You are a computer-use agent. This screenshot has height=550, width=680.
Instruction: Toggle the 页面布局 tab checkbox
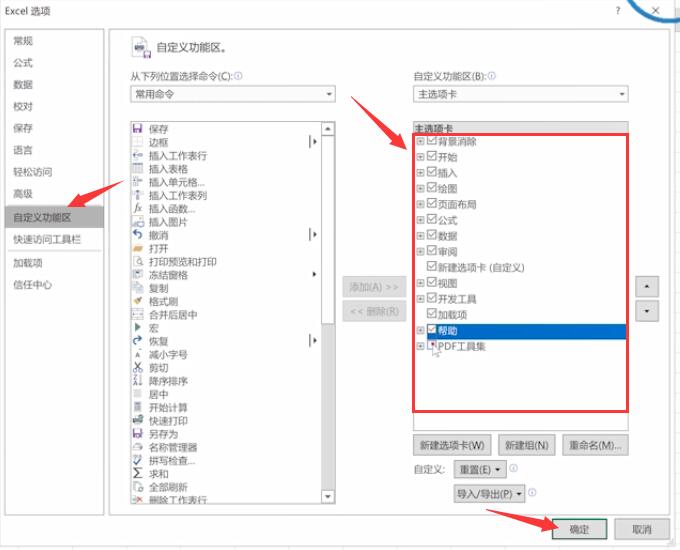tap(432, 203)
